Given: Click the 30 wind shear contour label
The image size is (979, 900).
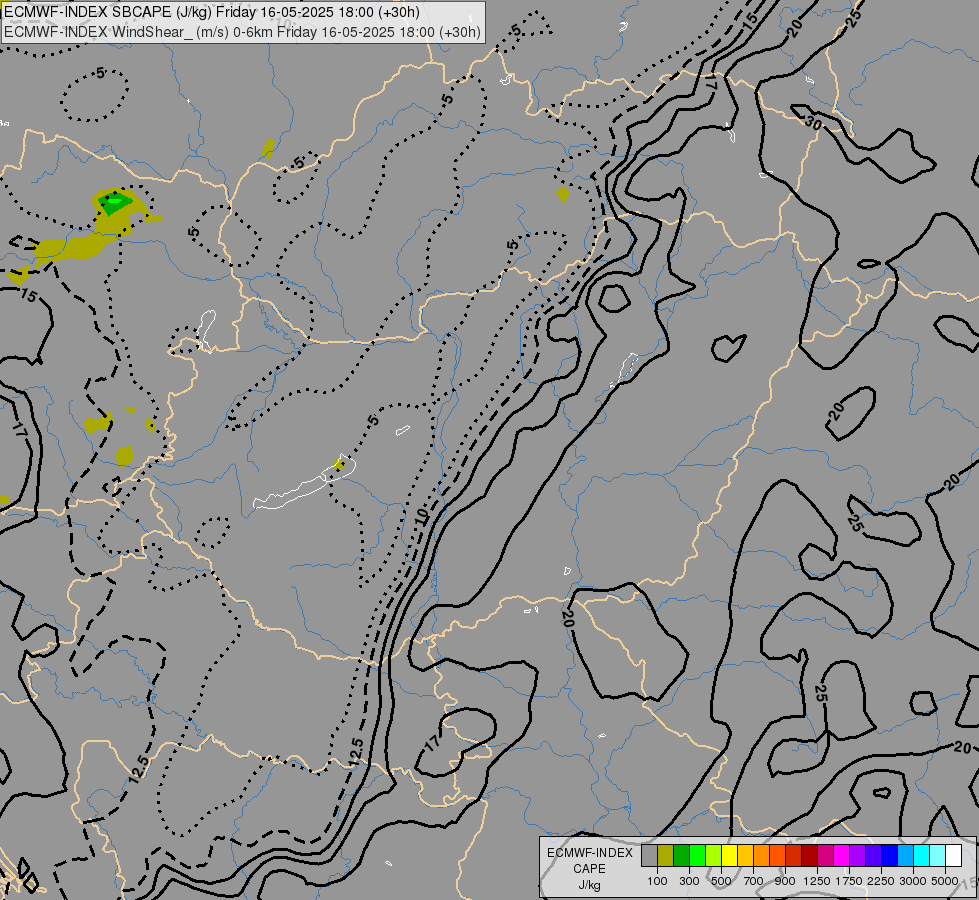Looking at the screenshot, I should click(x=813, y=122).
